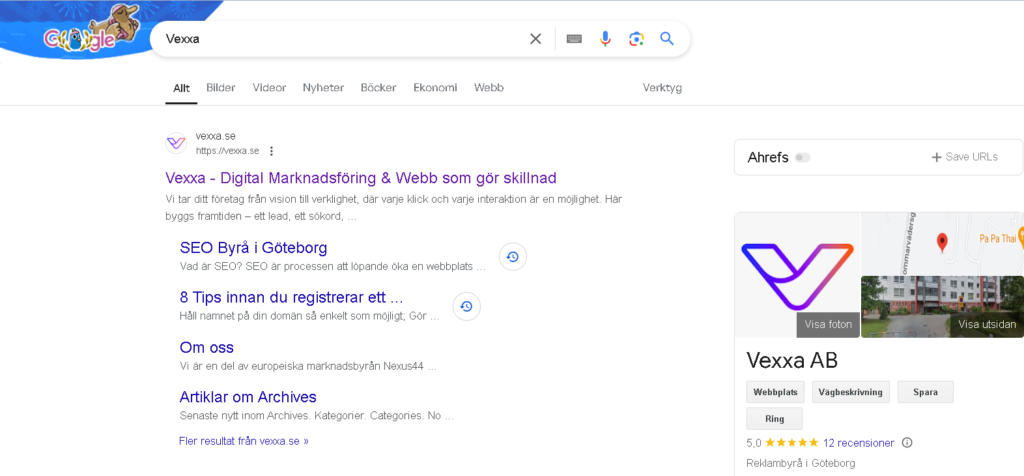The height and width of the screenshot is (476, 1024).
Task: Click Visa foton on logo image
Action: tap(828, 325)
